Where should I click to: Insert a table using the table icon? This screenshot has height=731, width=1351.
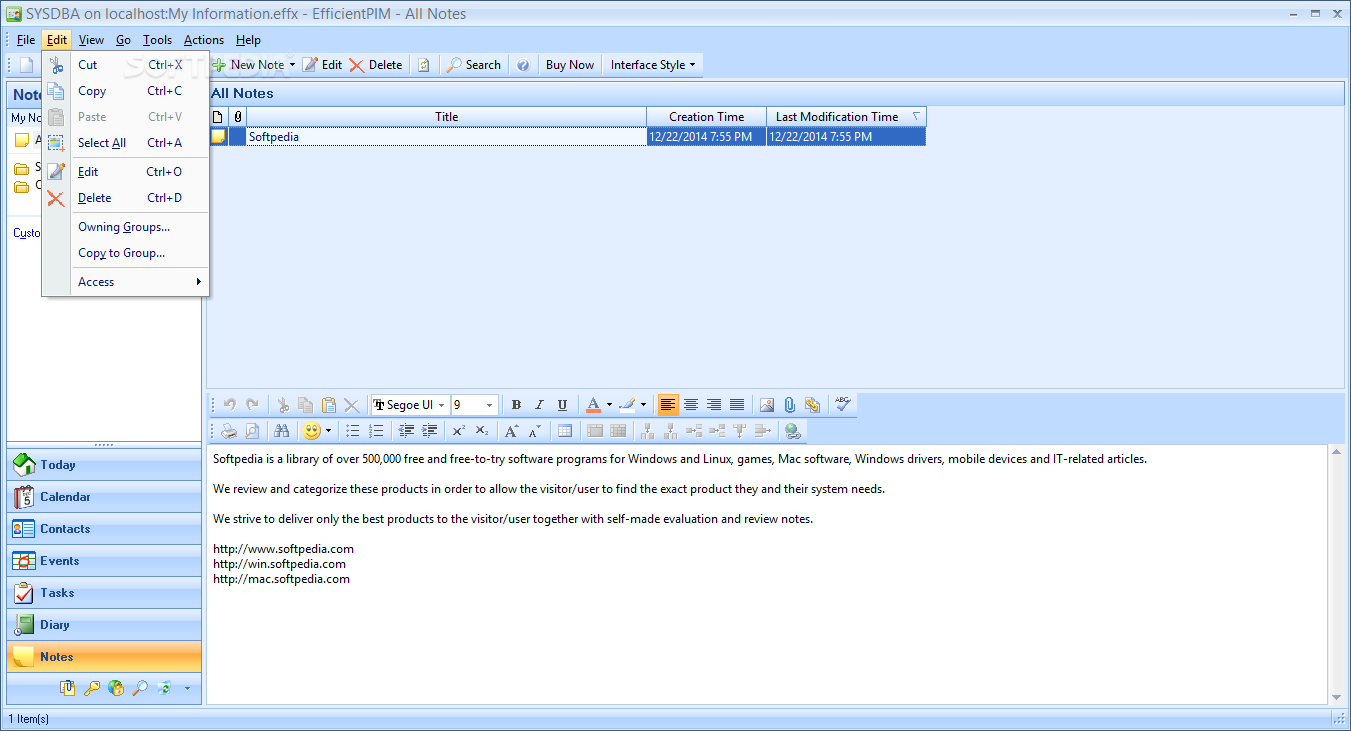pos(565,431)
